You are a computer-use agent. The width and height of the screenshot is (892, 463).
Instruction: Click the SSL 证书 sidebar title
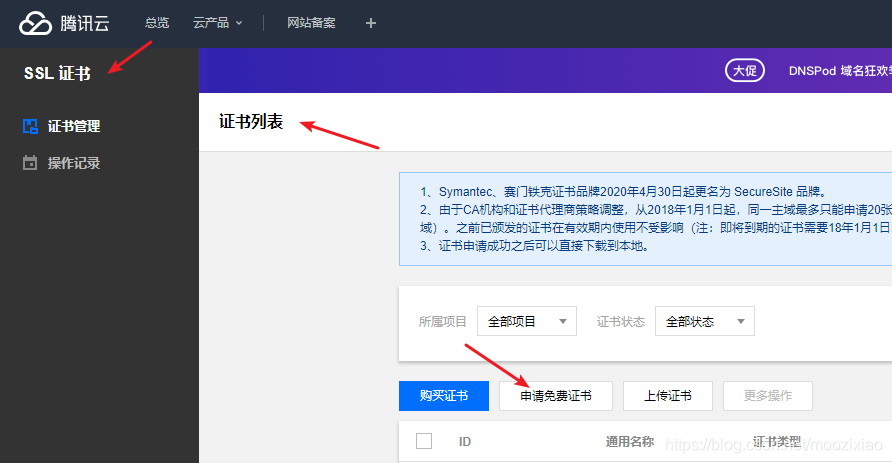point(57,73)
